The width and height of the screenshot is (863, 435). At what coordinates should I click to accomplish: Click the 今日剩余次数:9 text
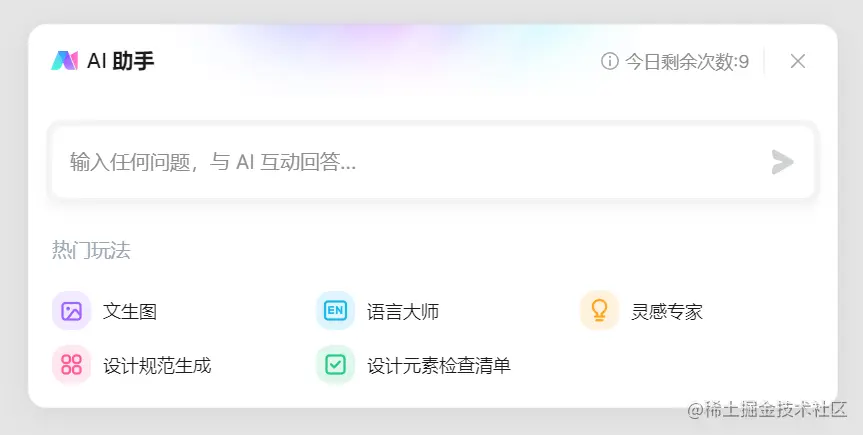(687, 62)
